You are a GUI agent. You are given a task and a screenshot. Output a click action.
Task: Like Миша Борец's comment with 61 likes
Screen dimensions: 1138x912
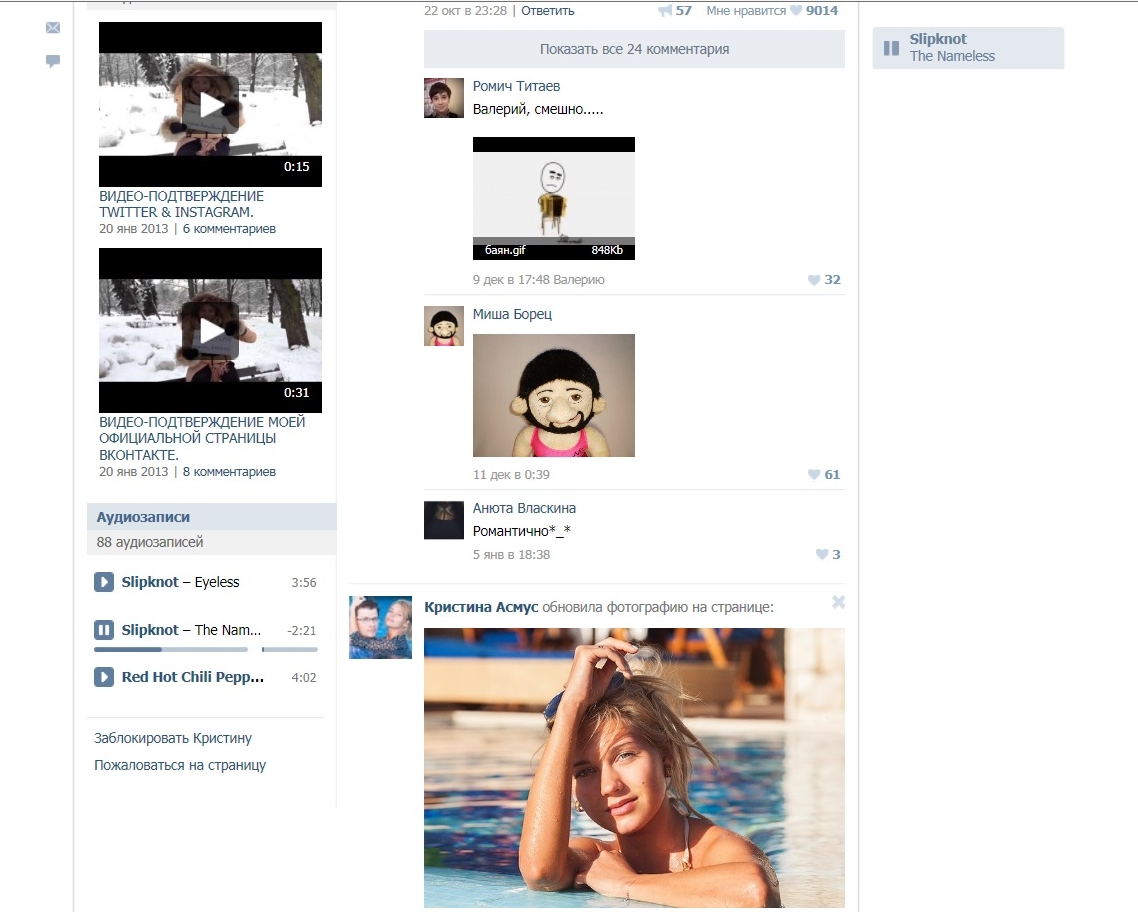click(x=824, y=475)
